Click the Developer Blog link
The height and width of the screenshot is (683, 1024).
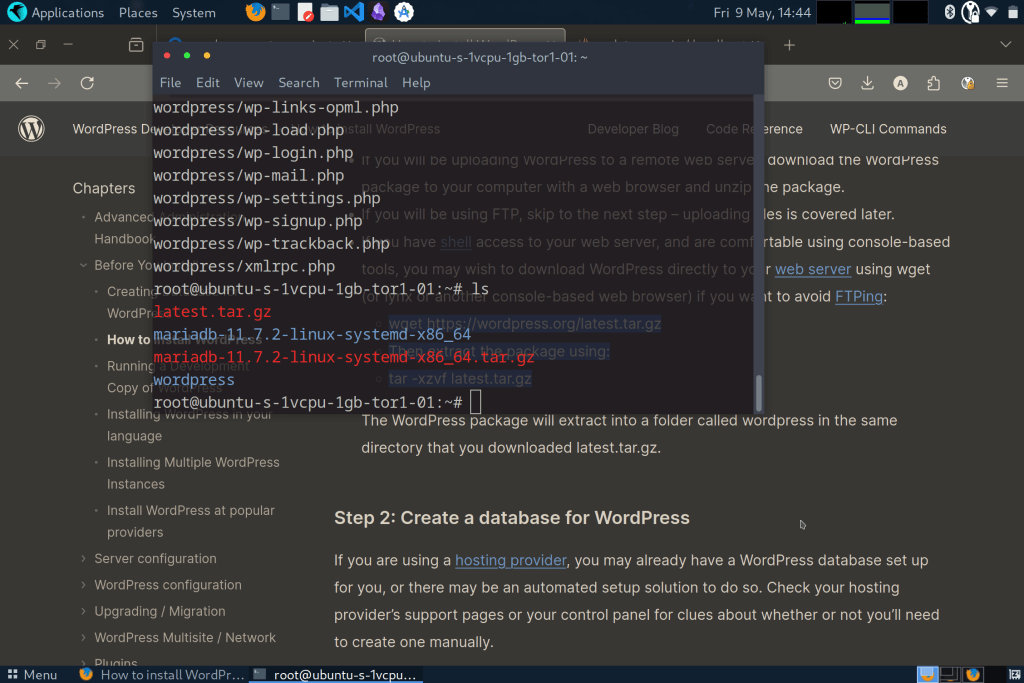(633, 129)
